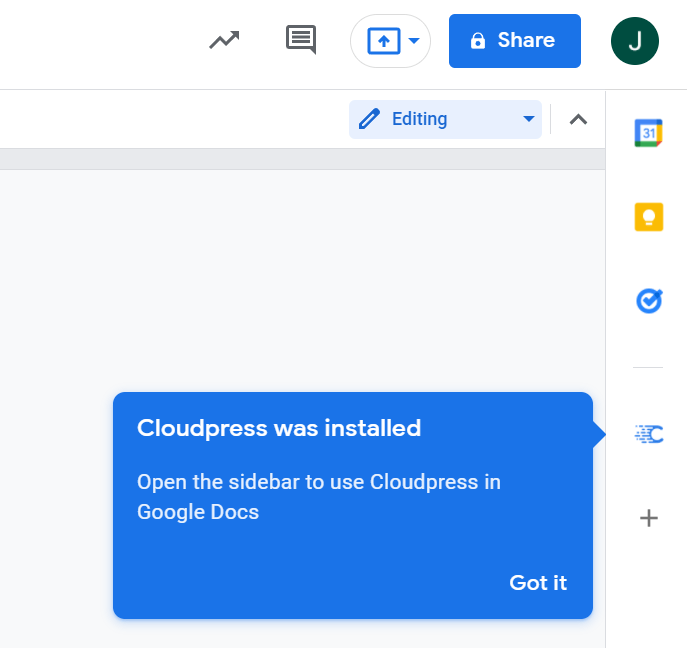Open the Editing mode dropdown
687x648 pixels.
coord(445,119)
